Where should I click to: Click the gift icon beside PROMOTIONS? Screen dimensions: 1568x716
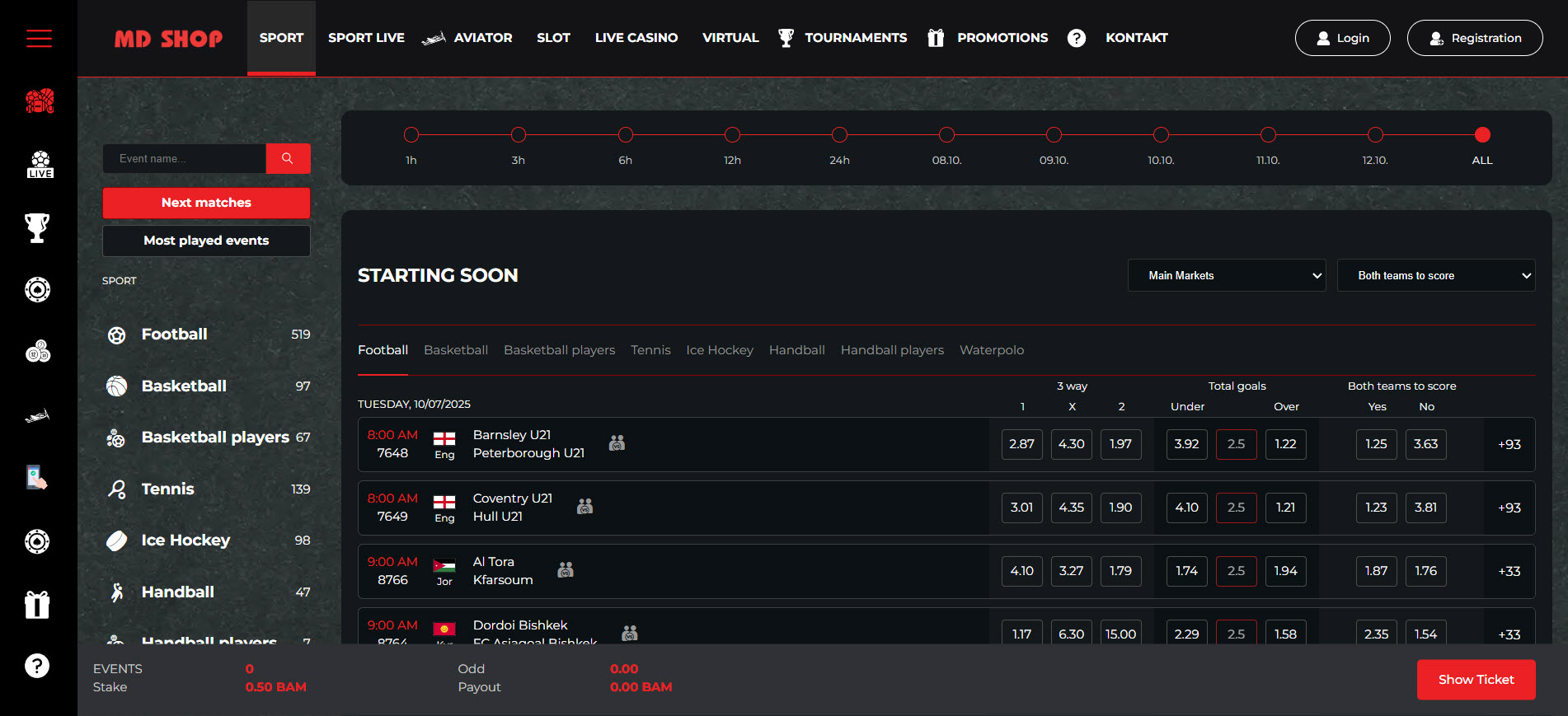(935, 38)
